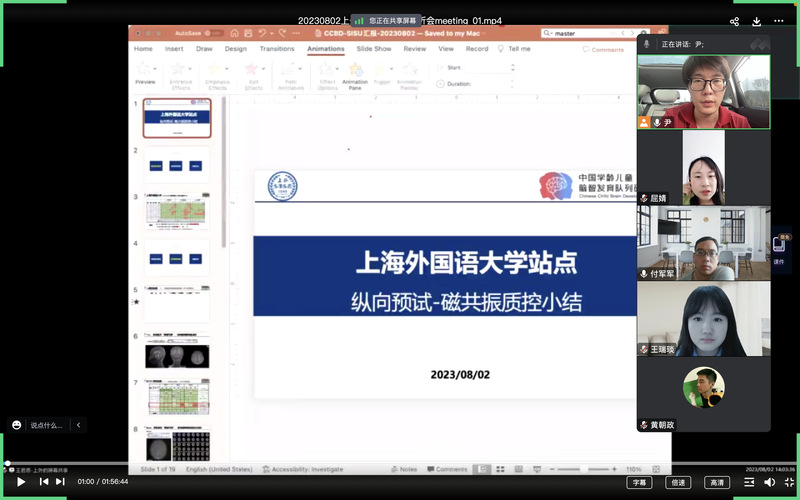Open the Transitions ribbon tab
Image resolution: width=800 pixels, height=500 pixels.
pos(277,48)
